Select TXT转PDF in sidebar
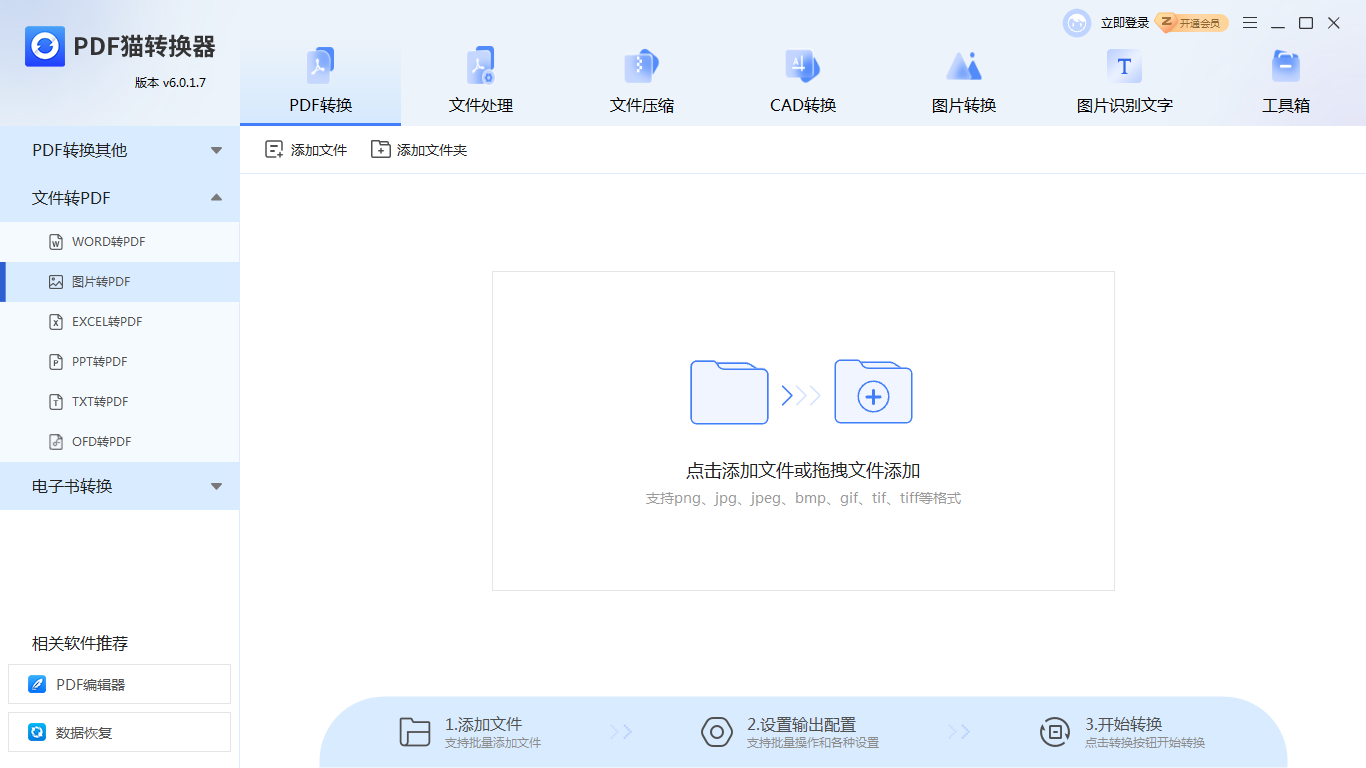Screen dimensions: 1366x768 click(x=120, y=402)
